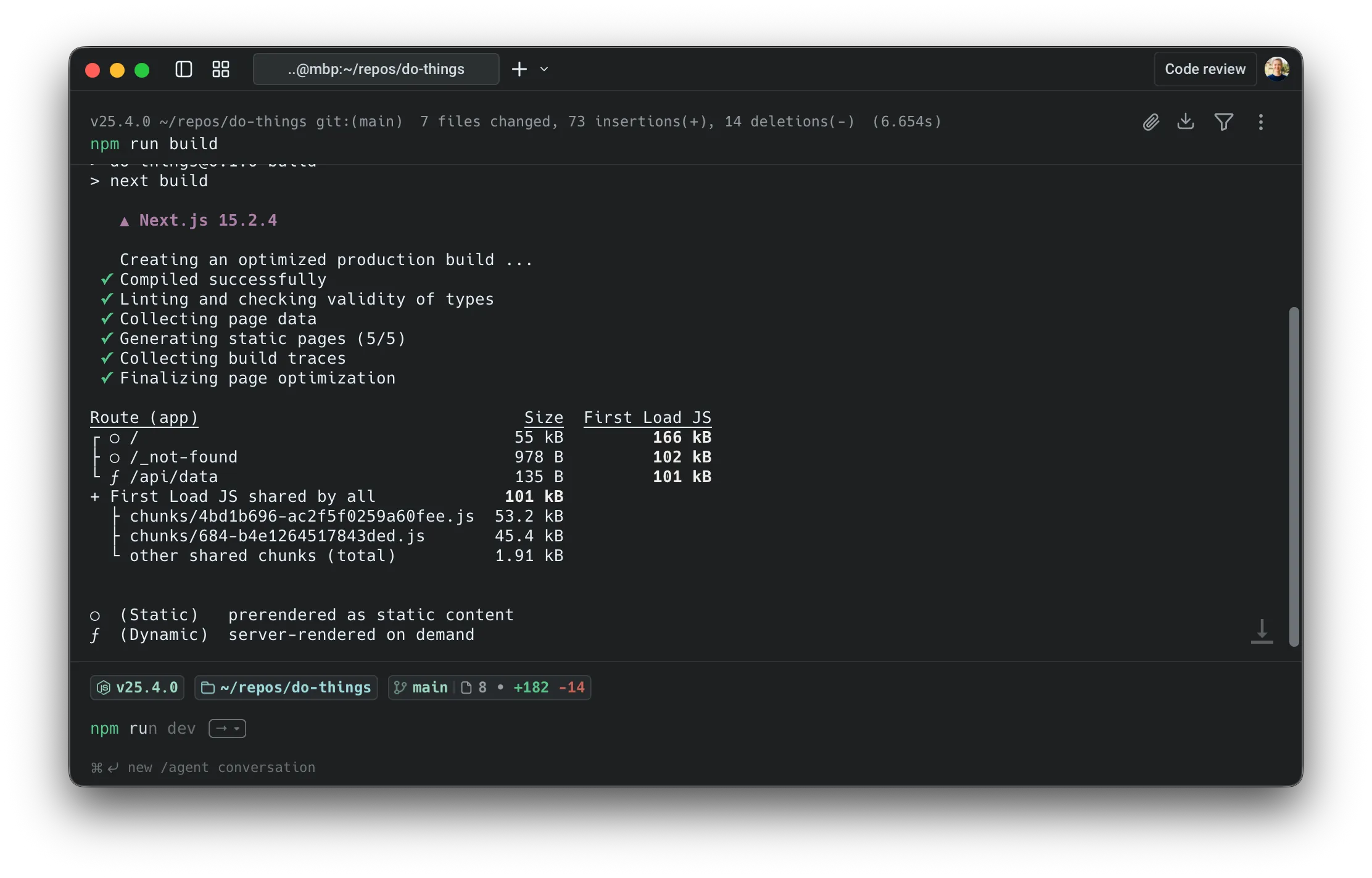Click the vertical scrollbar on the right

pos(1294,475)
